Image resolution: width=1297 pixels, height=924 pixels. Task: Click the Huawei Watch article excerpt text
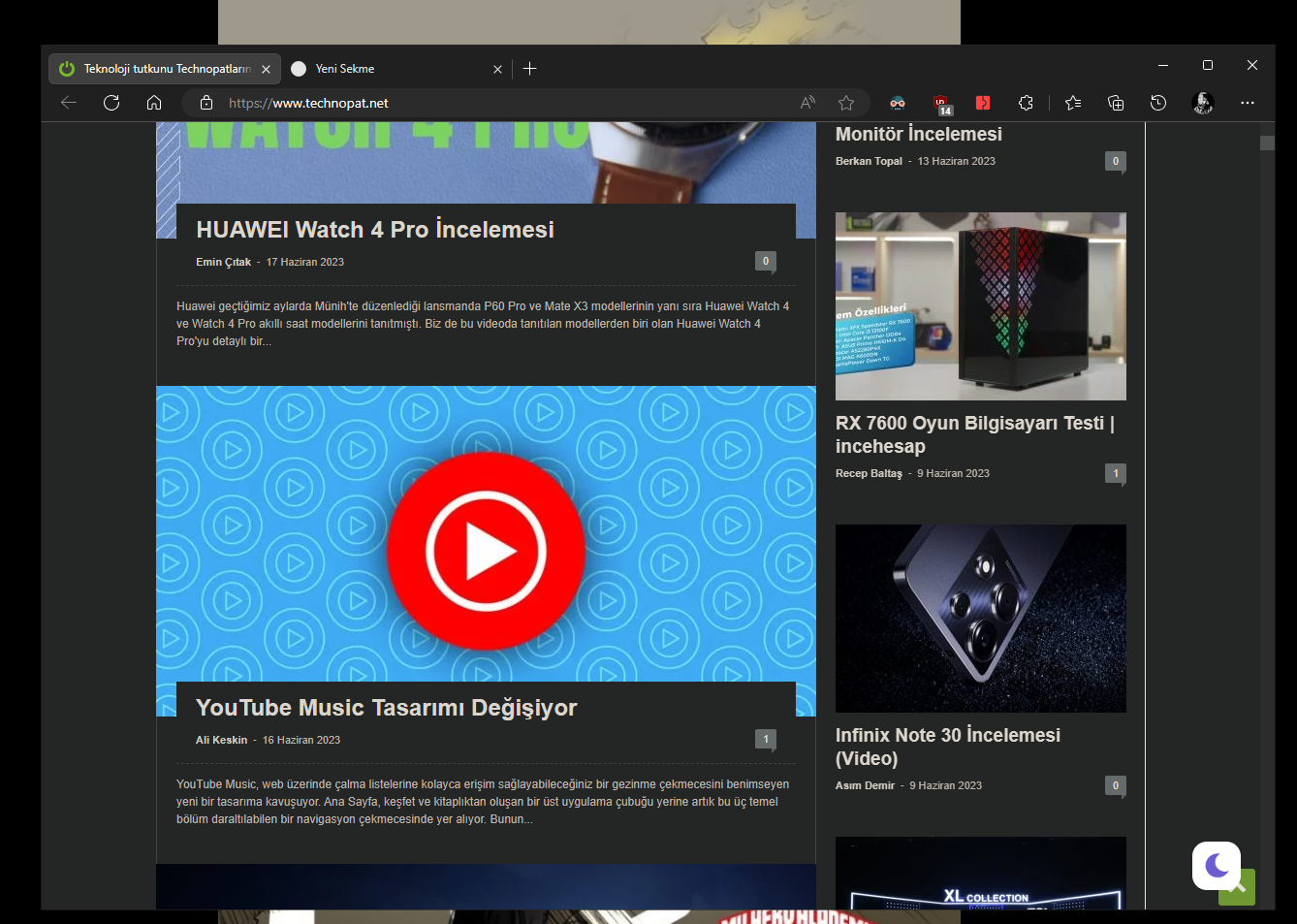point(483,324)
